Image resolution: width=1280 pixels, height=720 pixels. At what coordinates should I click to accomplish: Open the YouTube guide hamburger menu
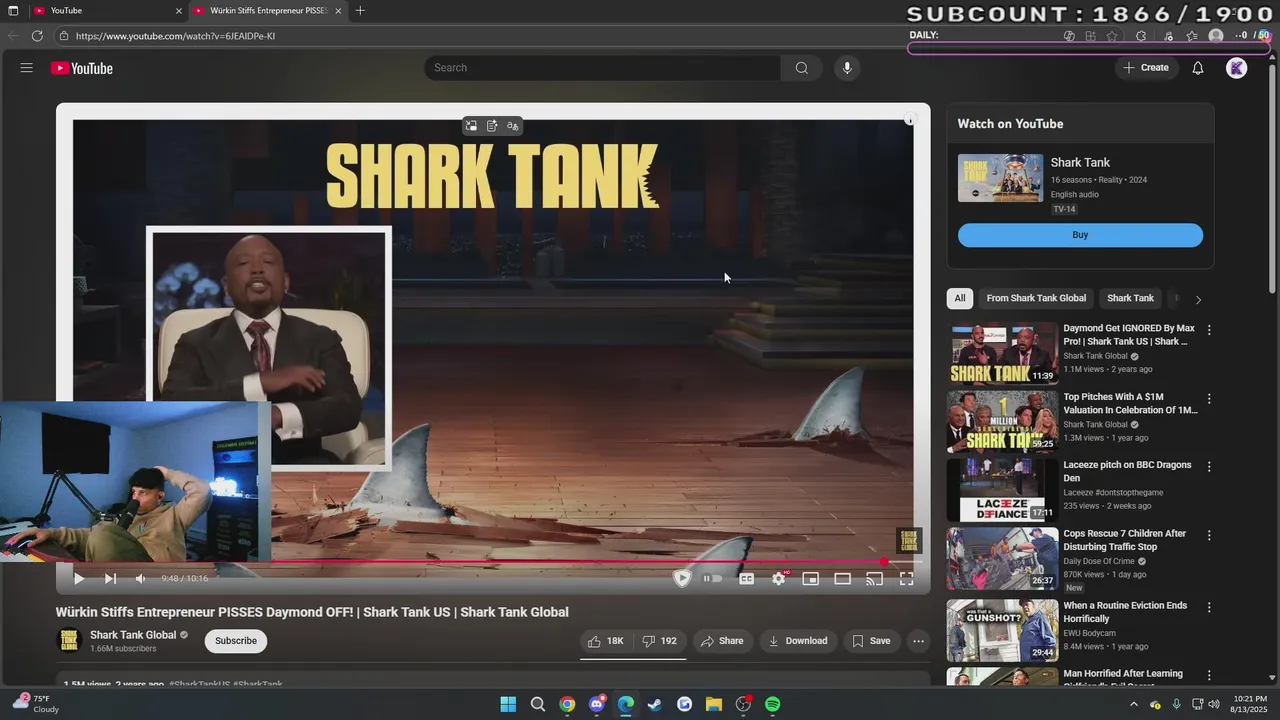pyautogui.click(x=27, y=68)
